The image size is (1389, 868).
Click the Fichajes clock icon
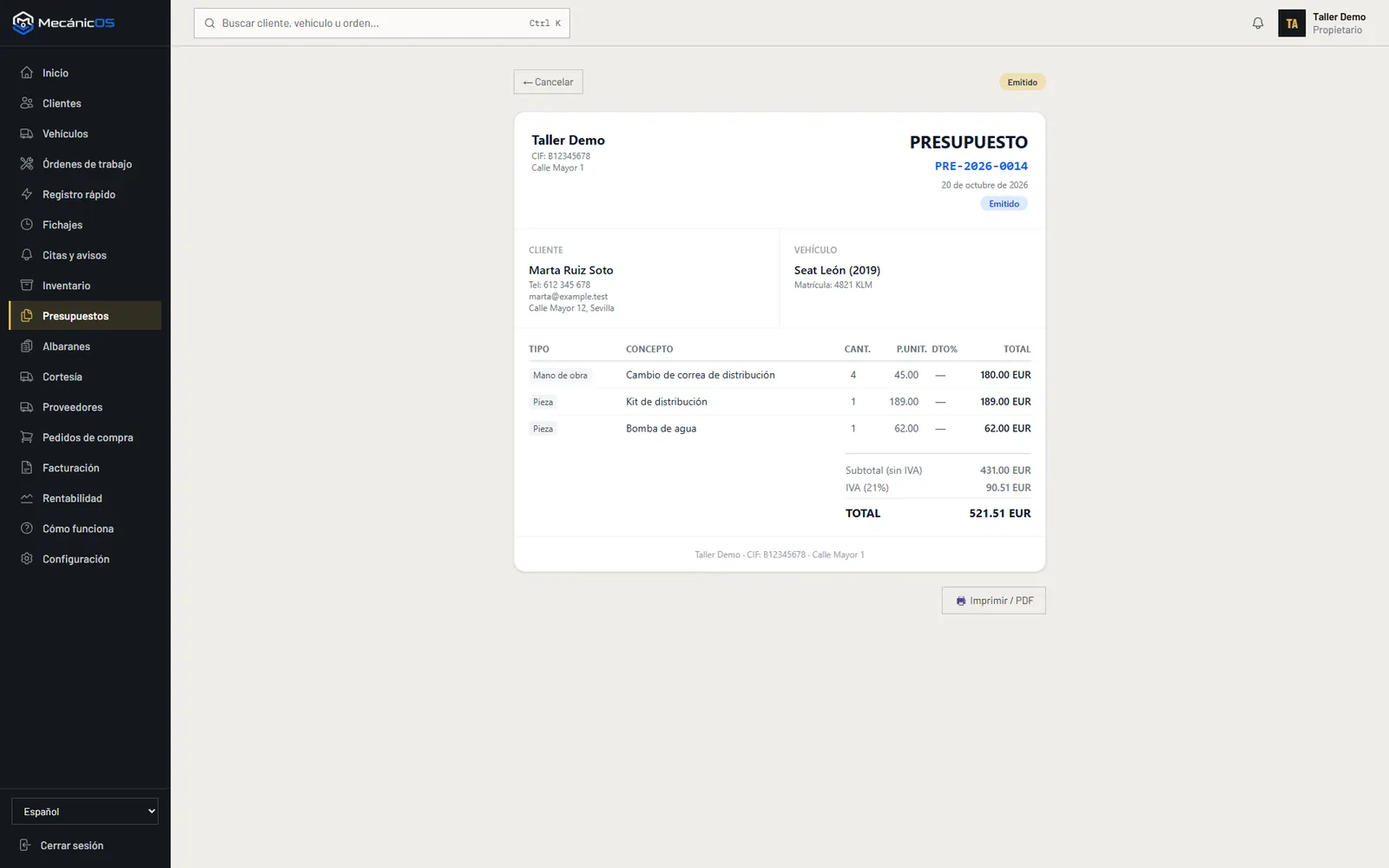click(27, 225)
